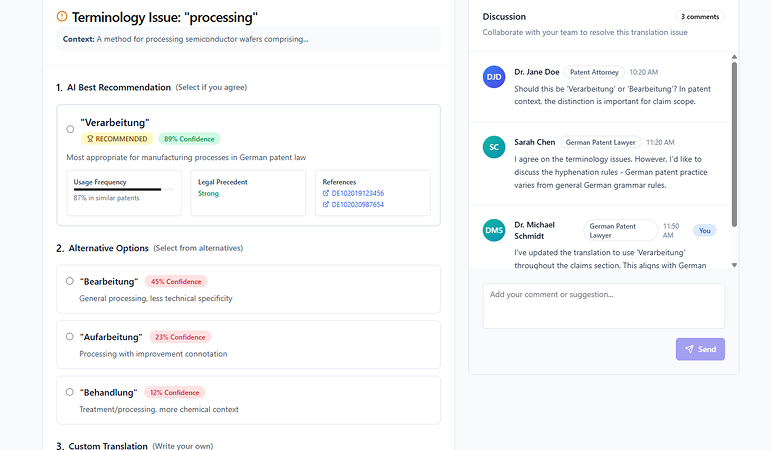
Task: Click Sarah Chen's SC avatar
Action: [x=494, y=147]
